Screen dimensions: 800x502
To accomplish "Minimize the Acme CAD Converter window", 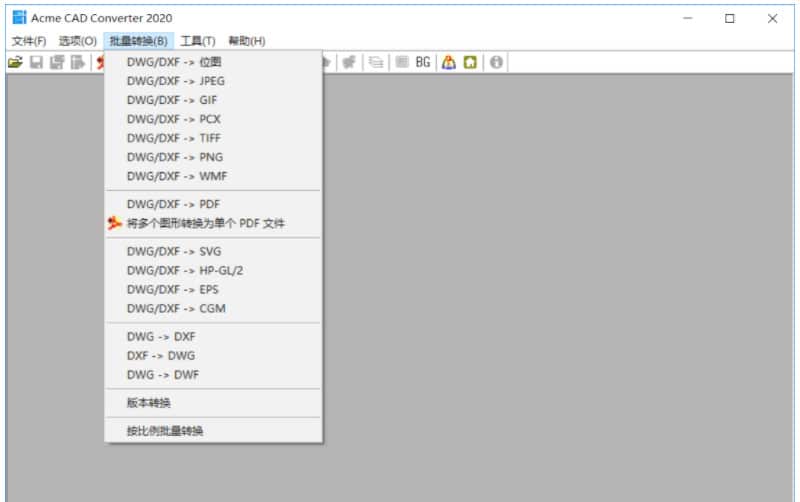I will [688, 18].
